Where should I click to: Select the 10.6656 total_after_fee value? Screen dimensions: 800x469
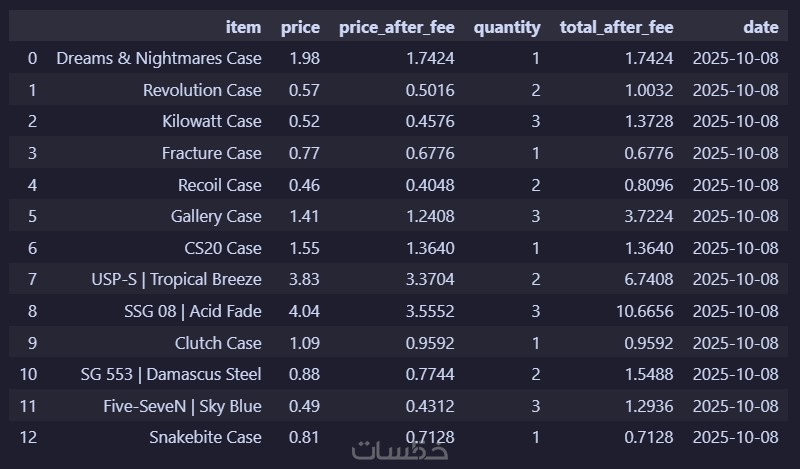640,311
